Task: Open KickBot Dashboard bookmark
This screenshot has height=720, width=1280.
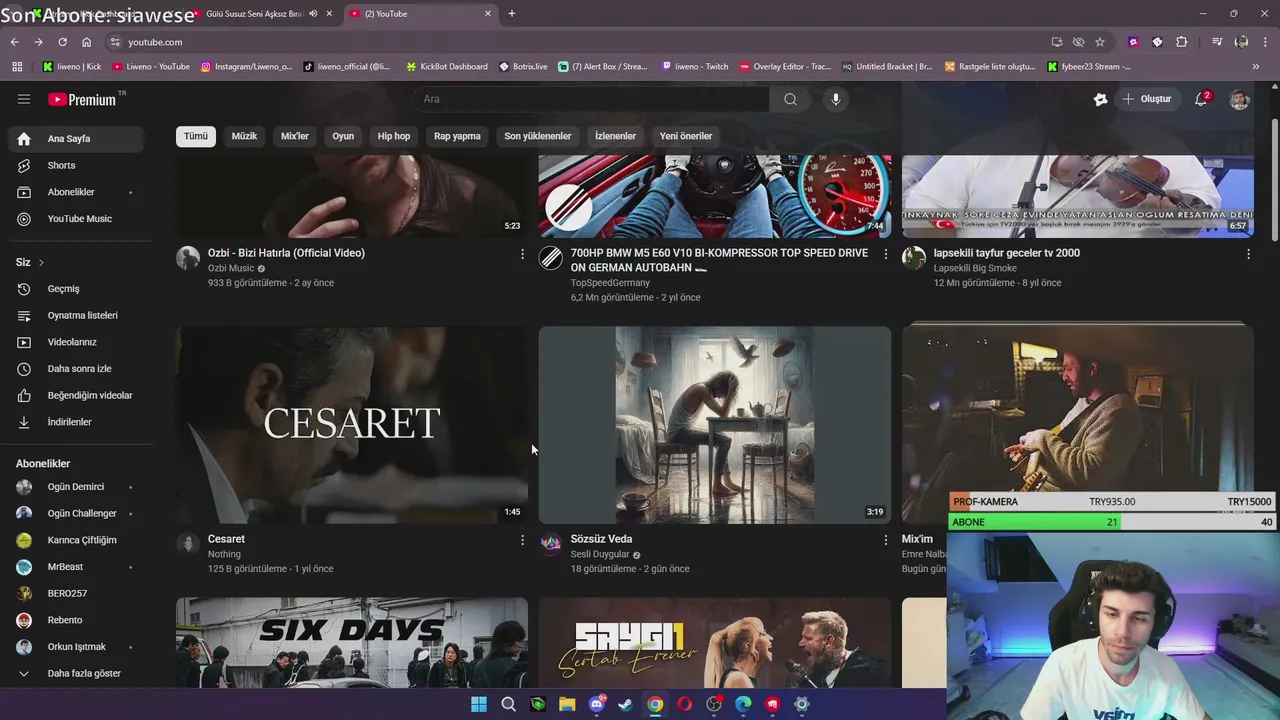Action: pos(446,67)
